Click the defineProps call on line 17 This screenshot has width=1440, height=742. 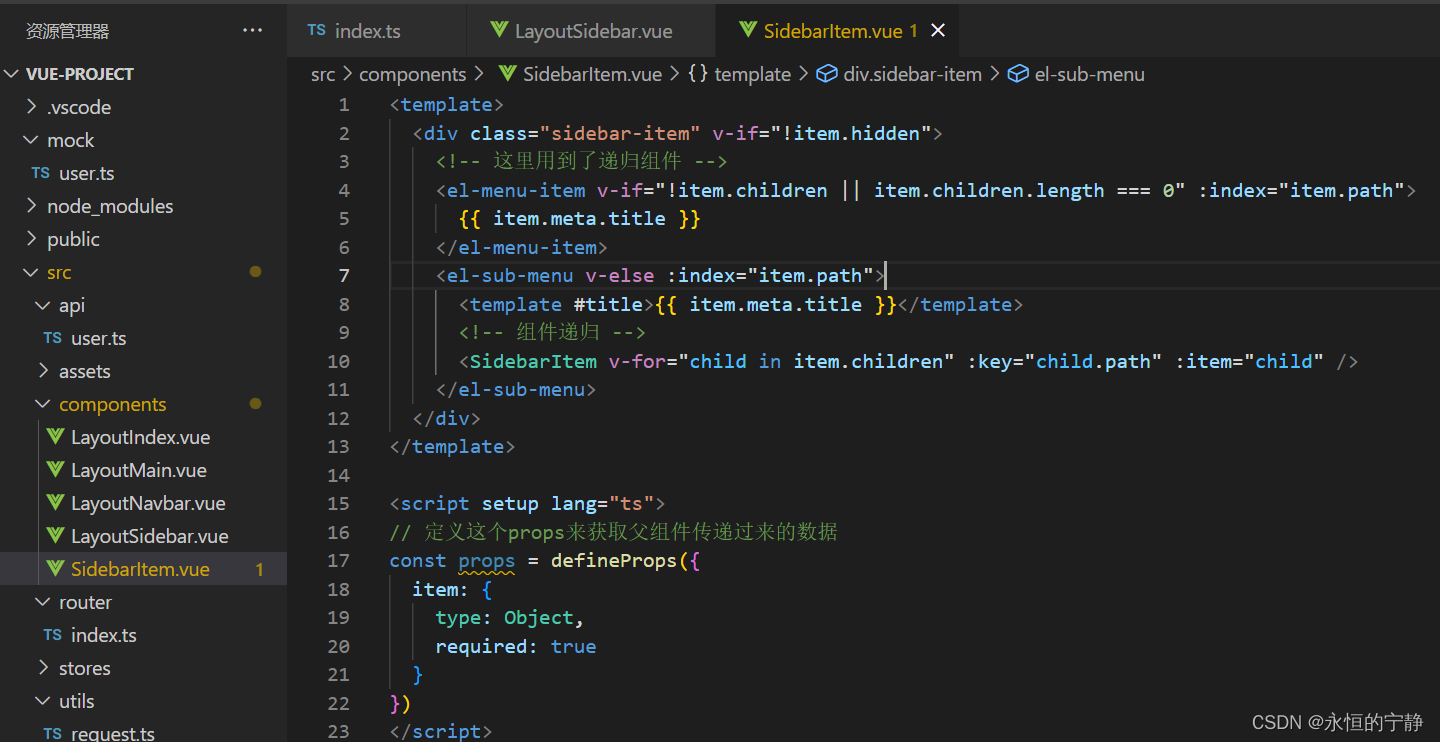click(614, 561)
